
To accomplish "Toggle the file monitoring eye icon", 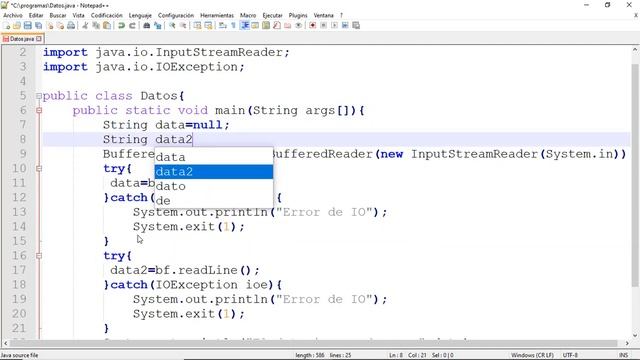I will pos(298,25).
